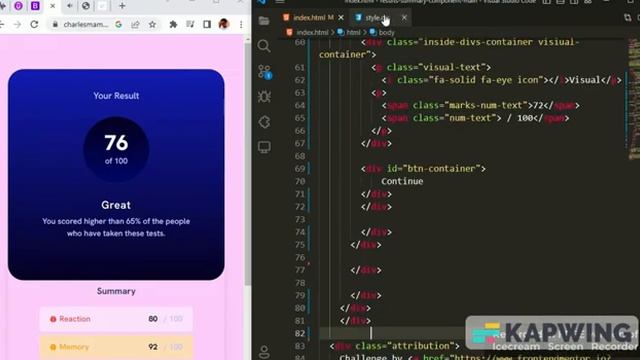
Task: Click the 'Continue' text on line 70
Action: pos(402,181)
